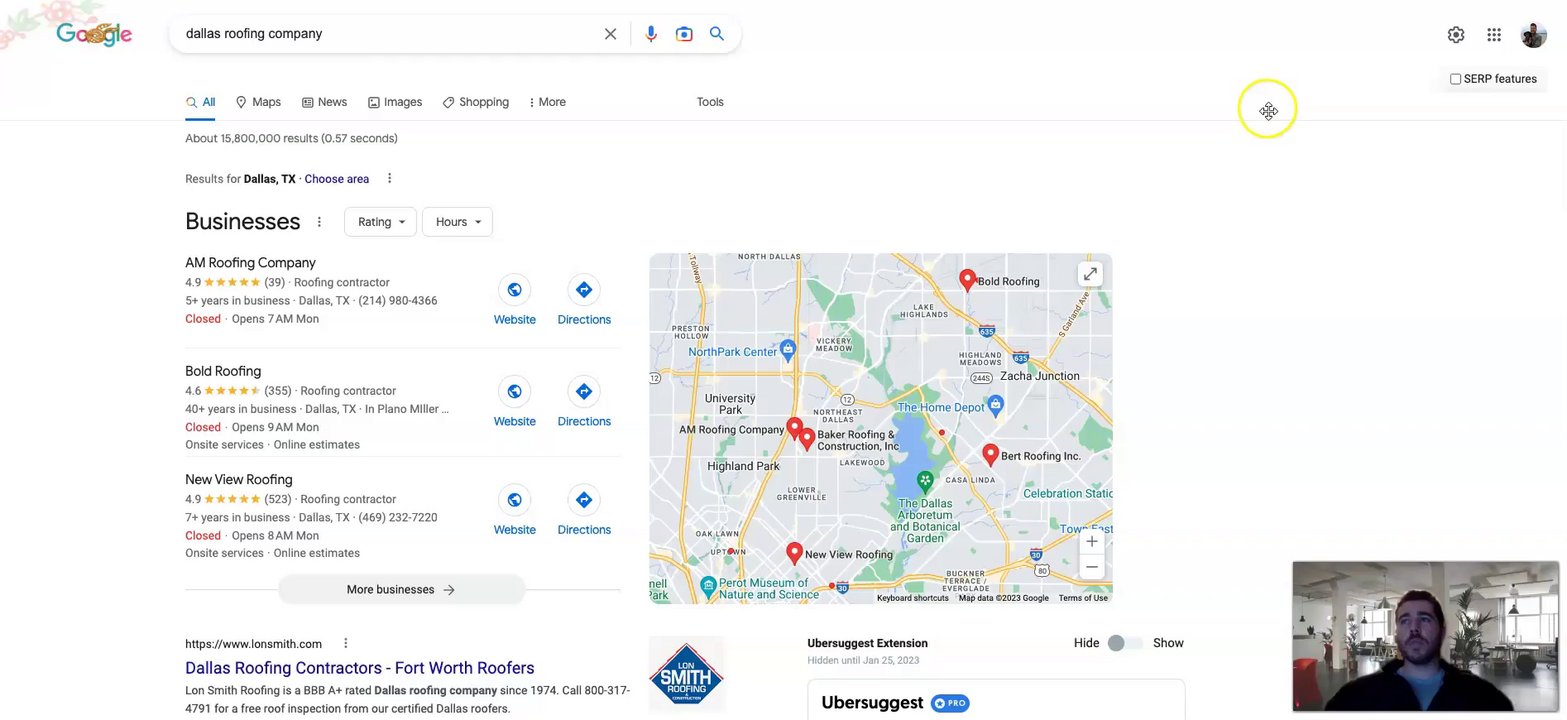This screenshot has height=720, width=1567.
Task: Expand the More search categories menu
Action: point(546,102)
